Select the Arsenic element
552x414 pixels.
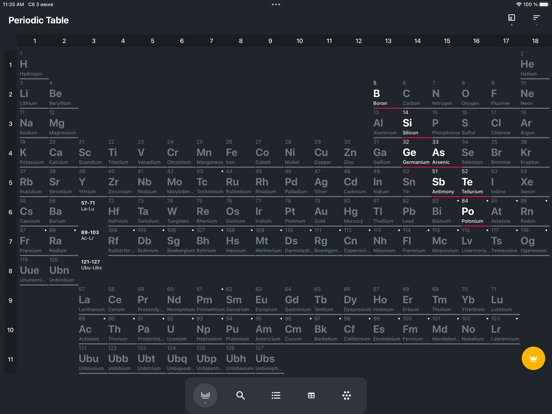[446, 153]
